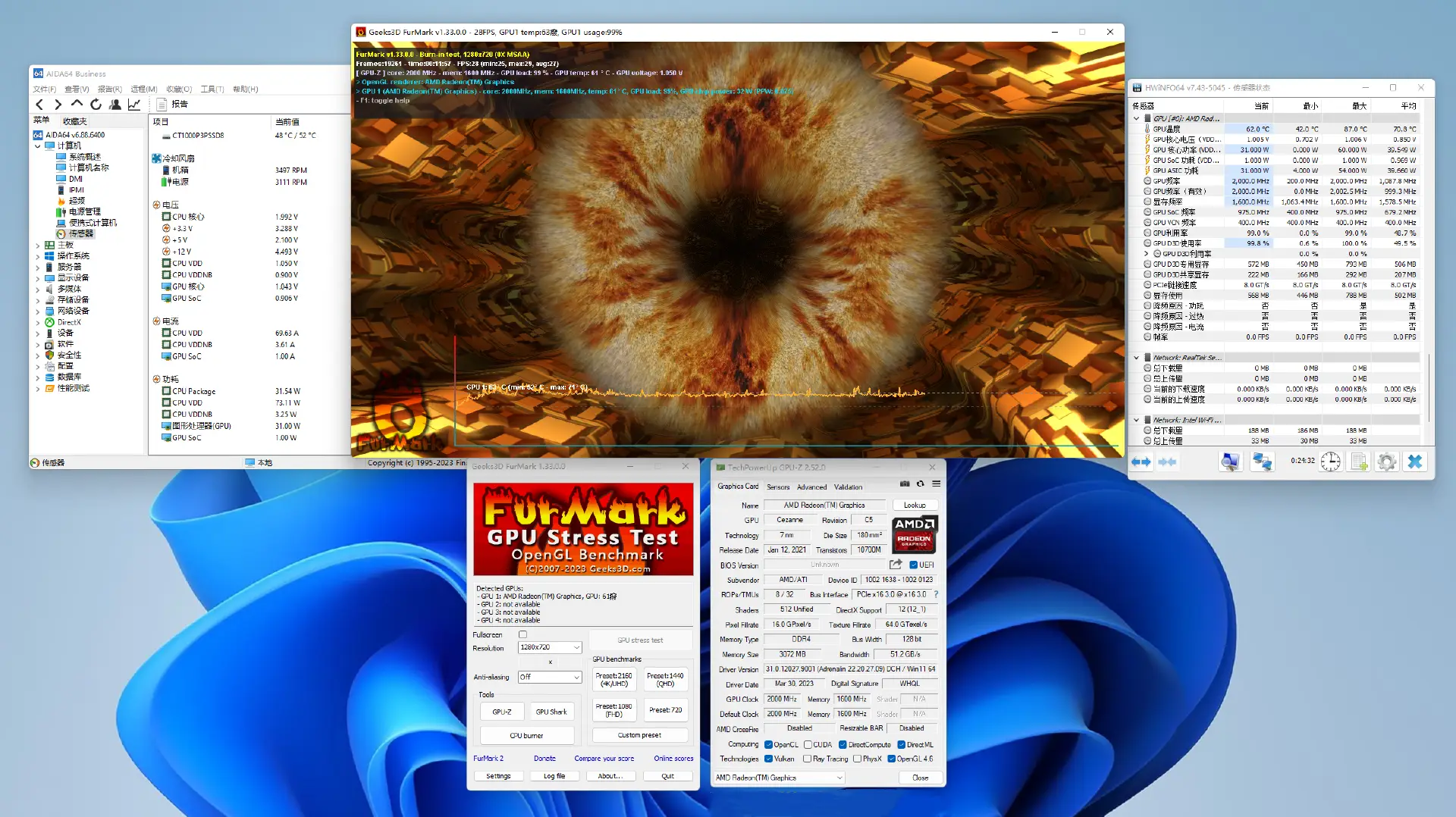Collapse GPU [#0] AMD Radeon group in HWiNFO
The width and height of the screenshot is (1456, 817).
1136,118
